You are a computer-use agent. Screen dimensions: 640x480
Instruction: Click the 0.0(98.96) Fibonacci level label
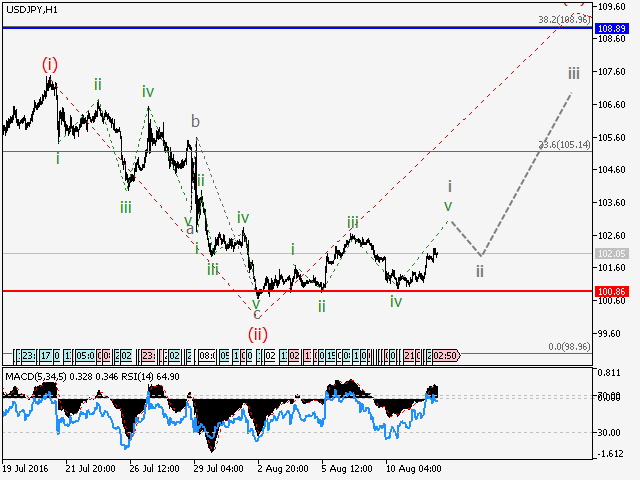(569, 347)
